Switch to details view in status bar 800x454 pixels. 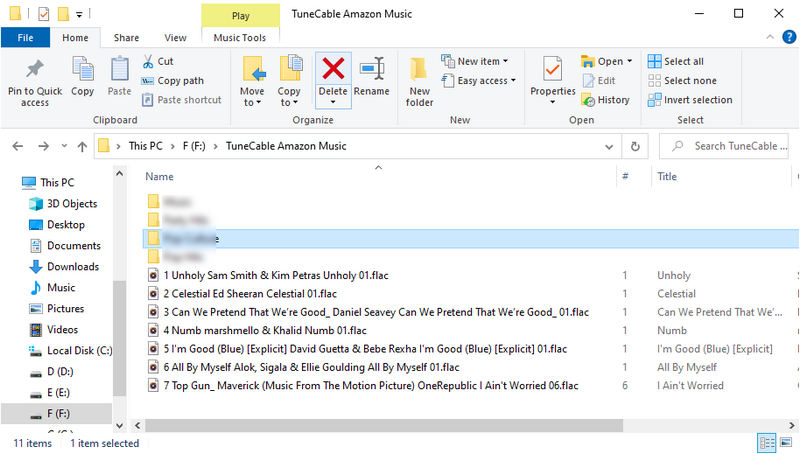[x=767, y=443]
